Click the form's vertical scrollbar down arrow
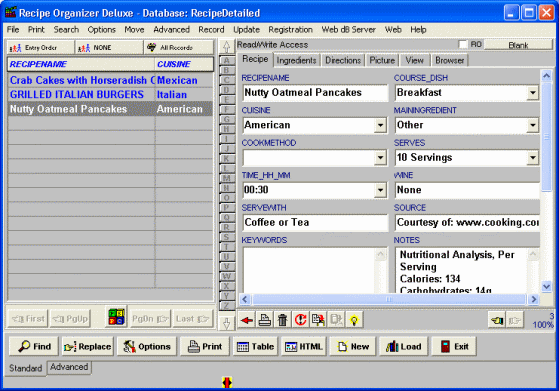This screenshot has height=391, width=559. click(547, 286)
